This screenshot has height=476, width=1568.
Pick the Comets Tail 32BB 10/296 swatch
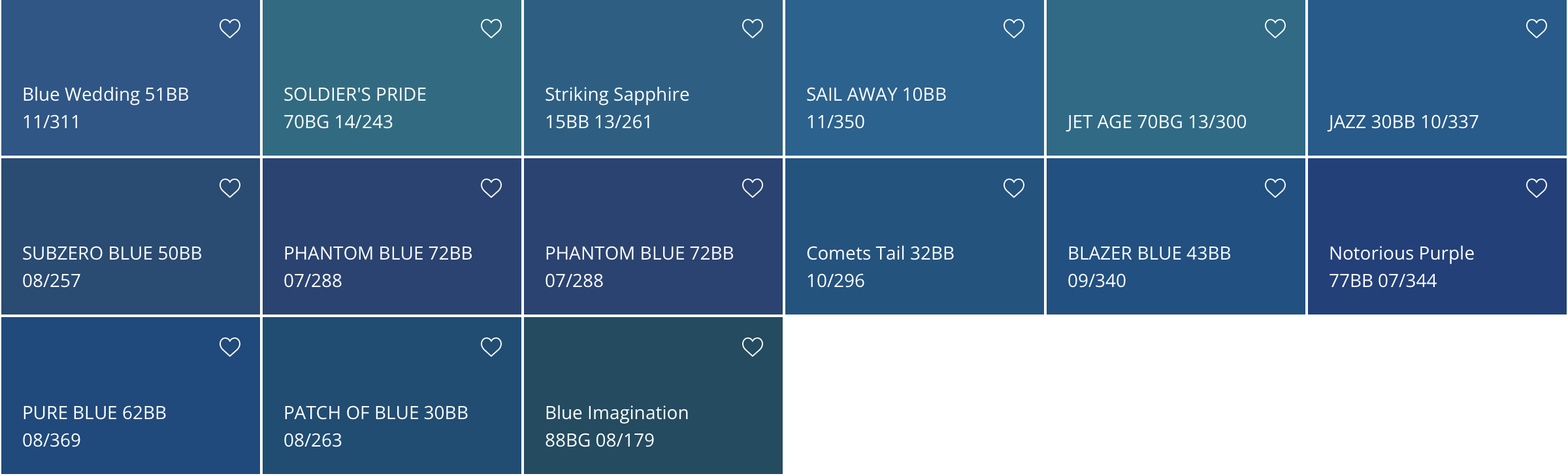coord(915,237)
